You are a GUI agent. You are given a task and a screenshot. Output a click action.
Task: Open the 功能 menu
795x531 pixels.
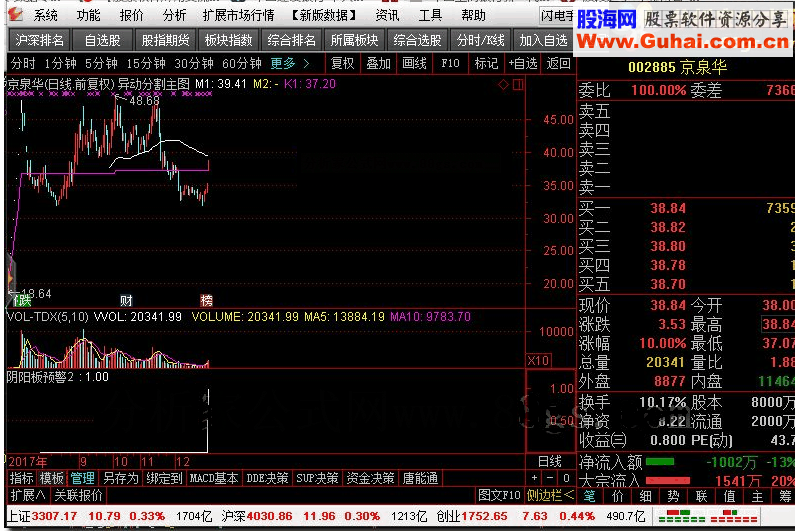coord(88,15)
